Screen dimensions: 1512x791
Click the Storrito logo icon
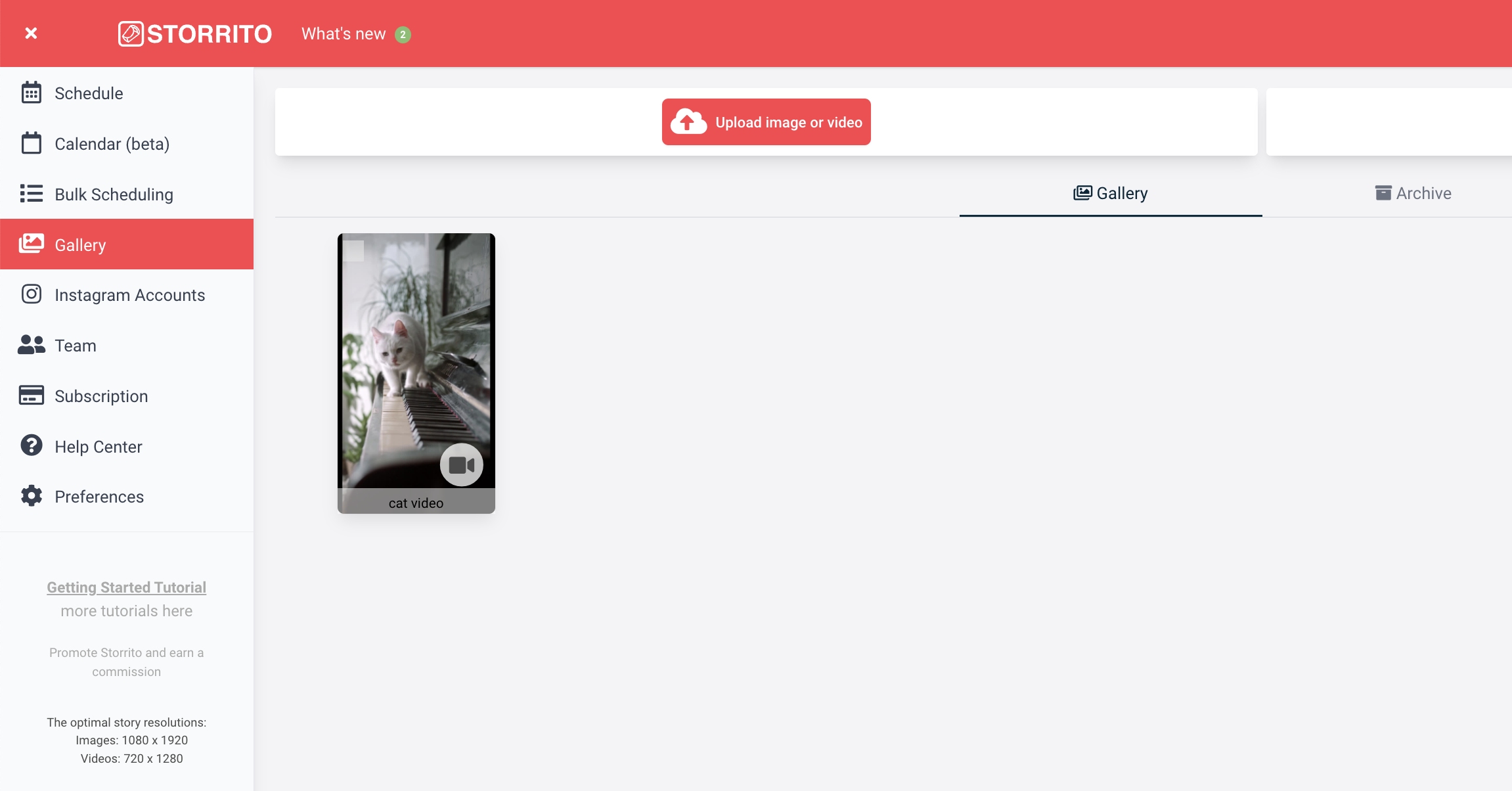(131, 33)
